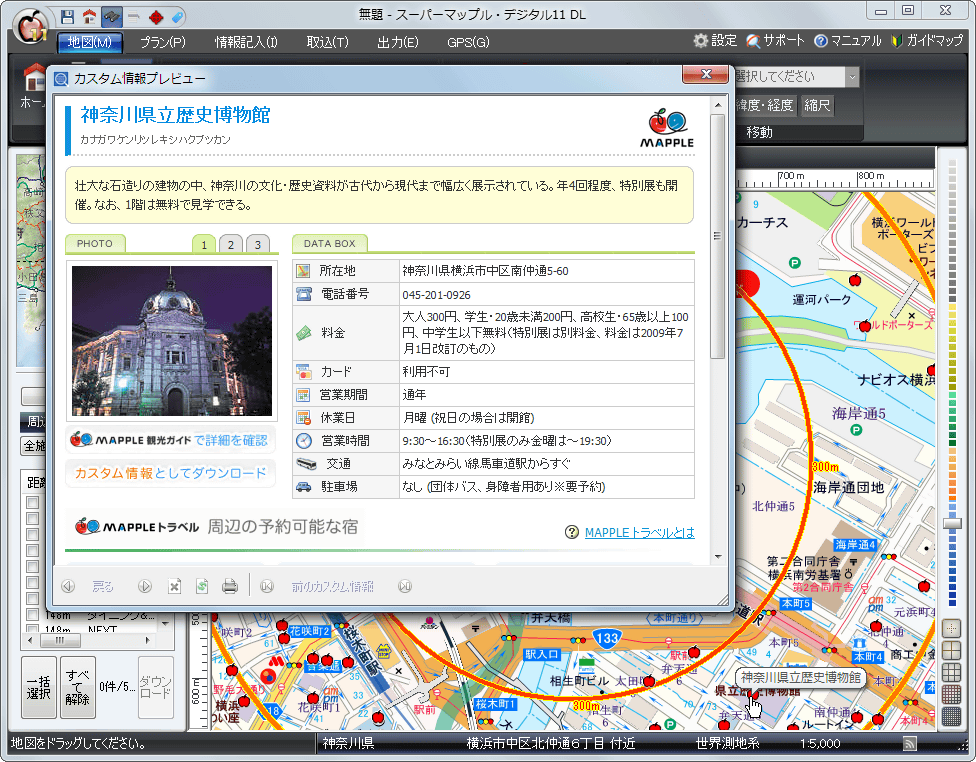Click the 緯度・経度 button

[764, 105]
